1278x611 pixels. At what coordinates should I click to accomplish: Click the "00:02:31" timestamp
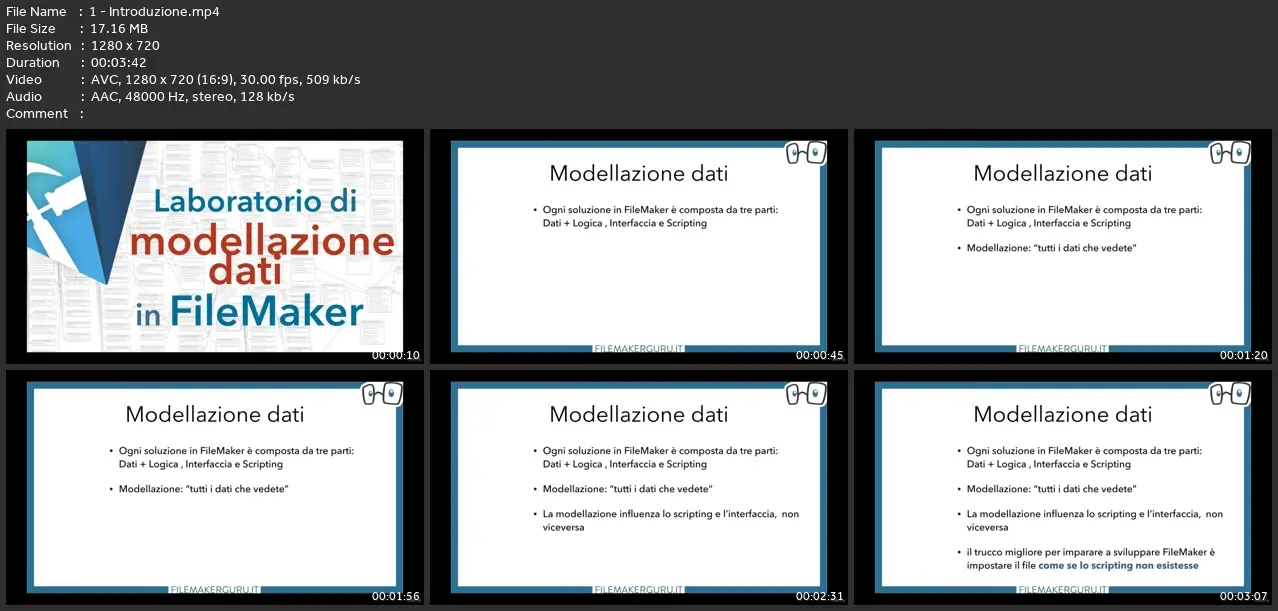tap(820, 596)
